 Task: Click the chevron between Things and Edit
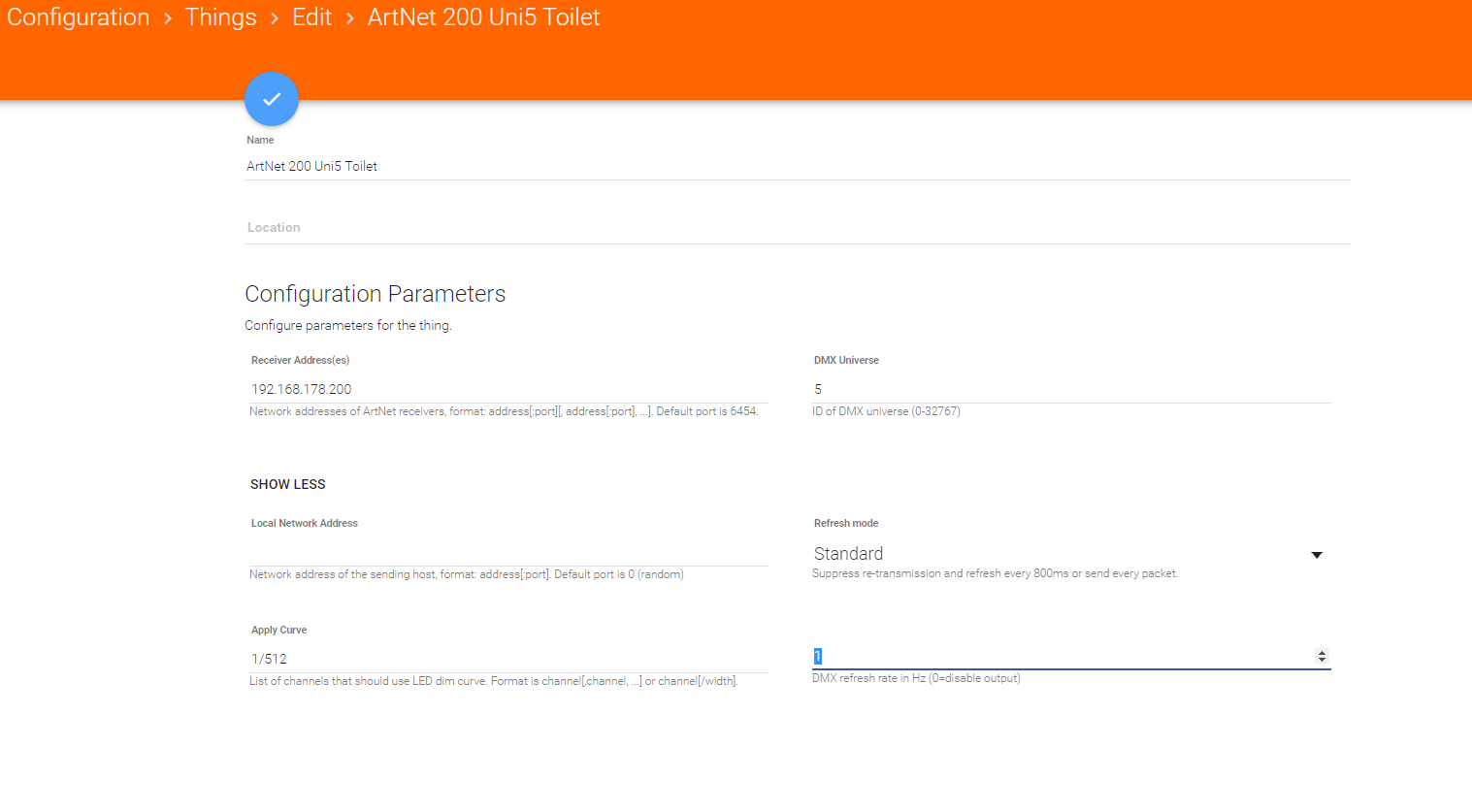tap(275, 18)
